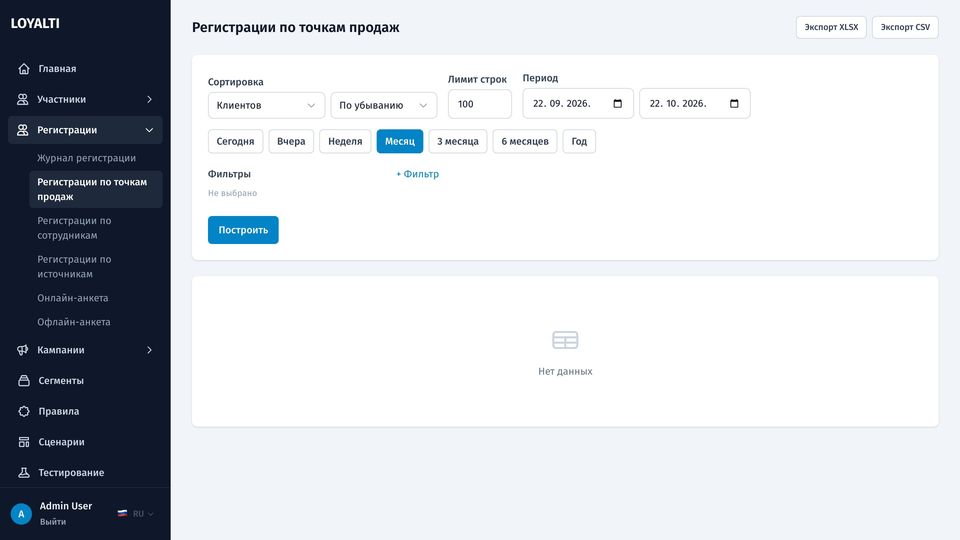Click the Кампании megaphone icon
Screen dimensions: 960x540
23,350
